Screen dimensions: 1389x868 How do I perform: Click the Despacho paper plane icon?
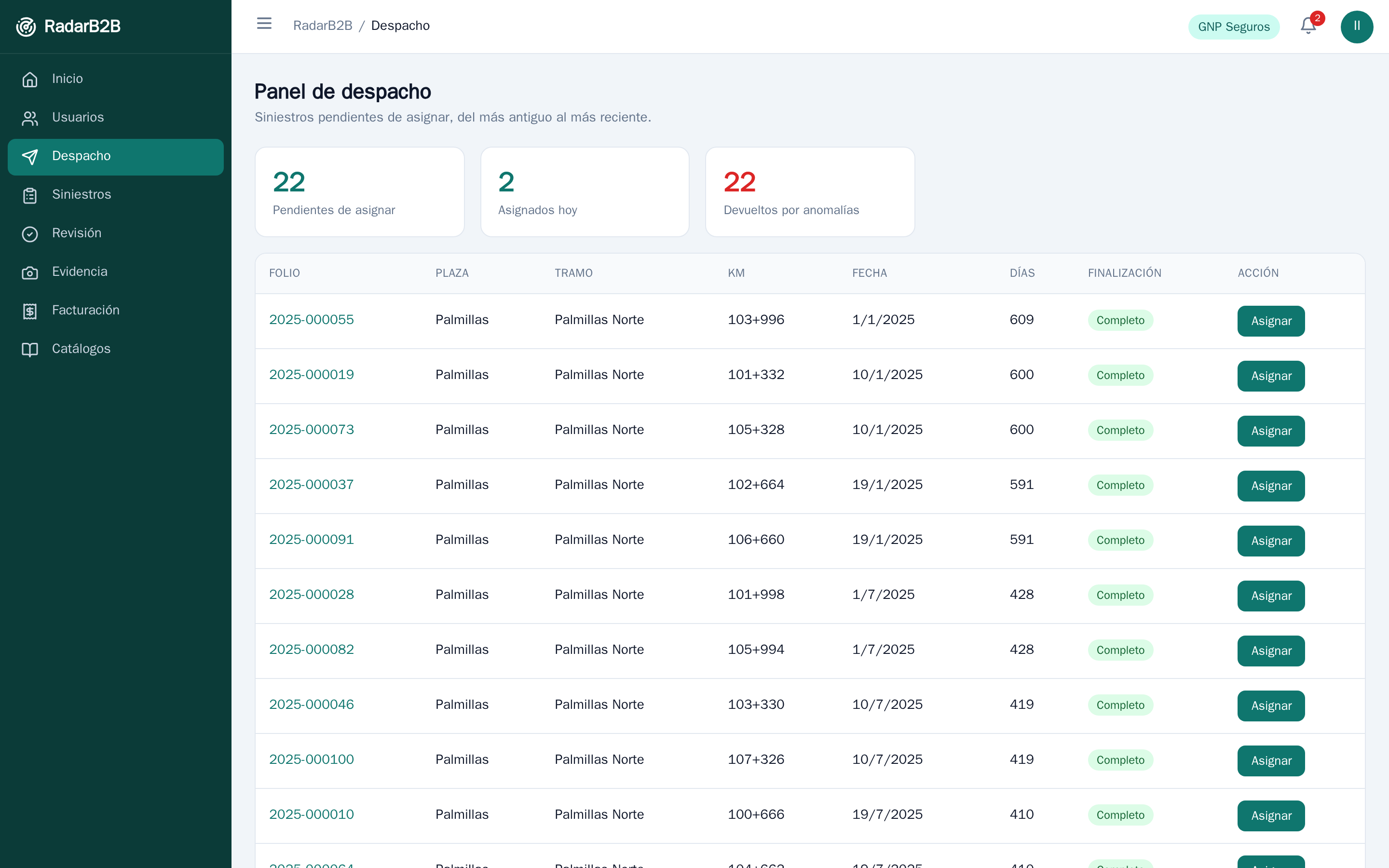(30, 156)
